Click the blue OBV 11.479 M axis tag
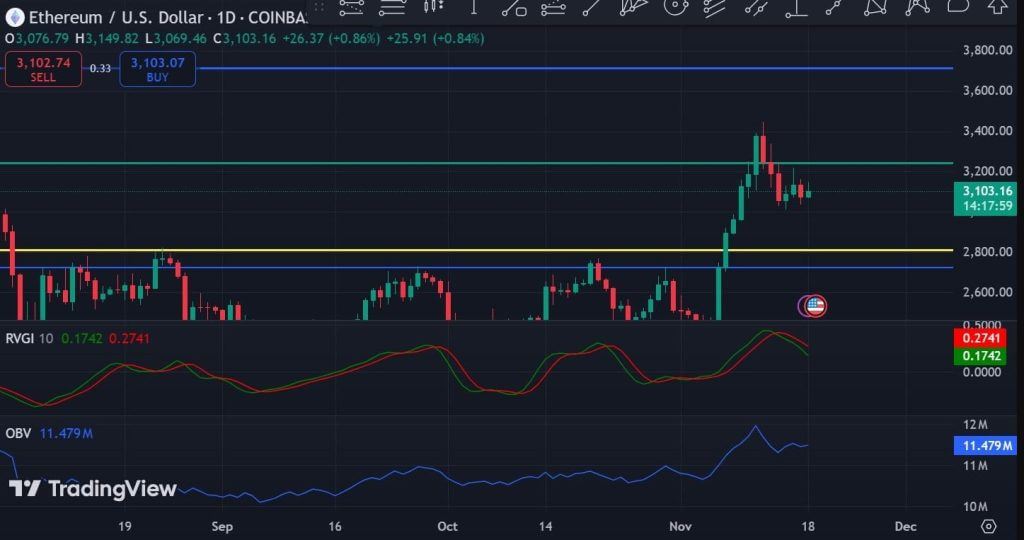The width and height of the screenshot is (1024, 540). 985,446
